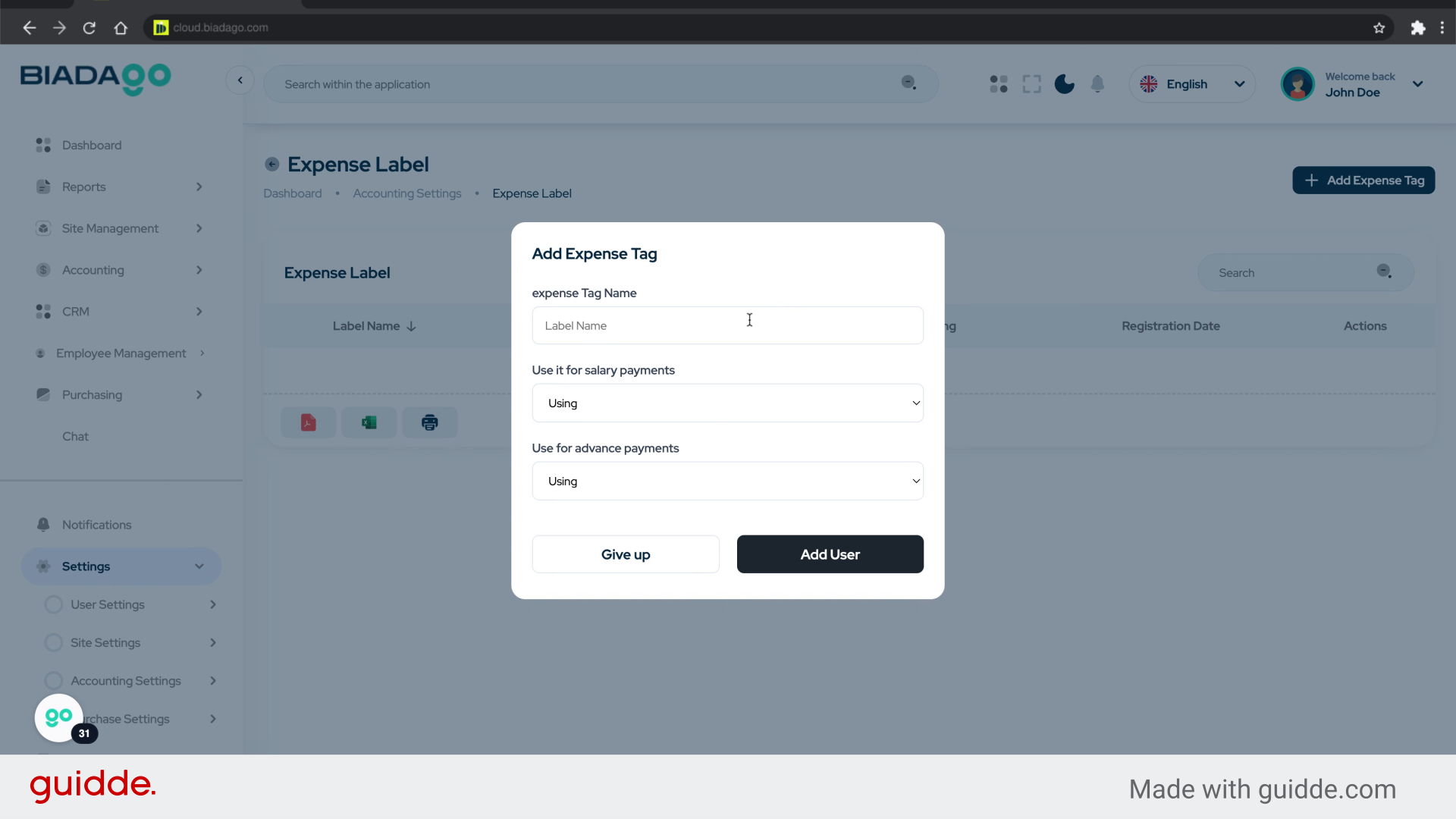Open the English language dropdown
Image resolution: width=1456 pixels, height=819 pixels.
click(x=1191, y=84)
